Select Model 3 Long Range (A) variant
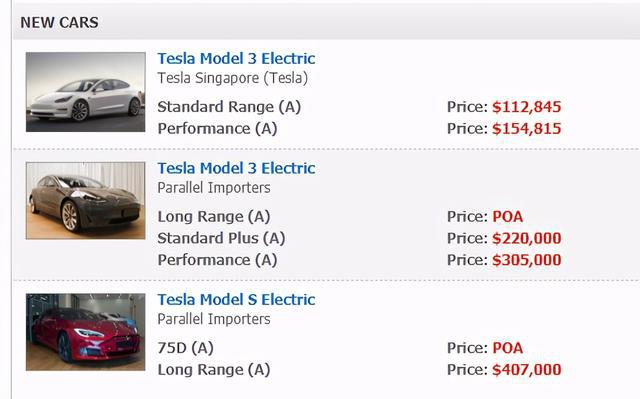The height and width of the screenshot is (399, 640). tap(214, 217)
